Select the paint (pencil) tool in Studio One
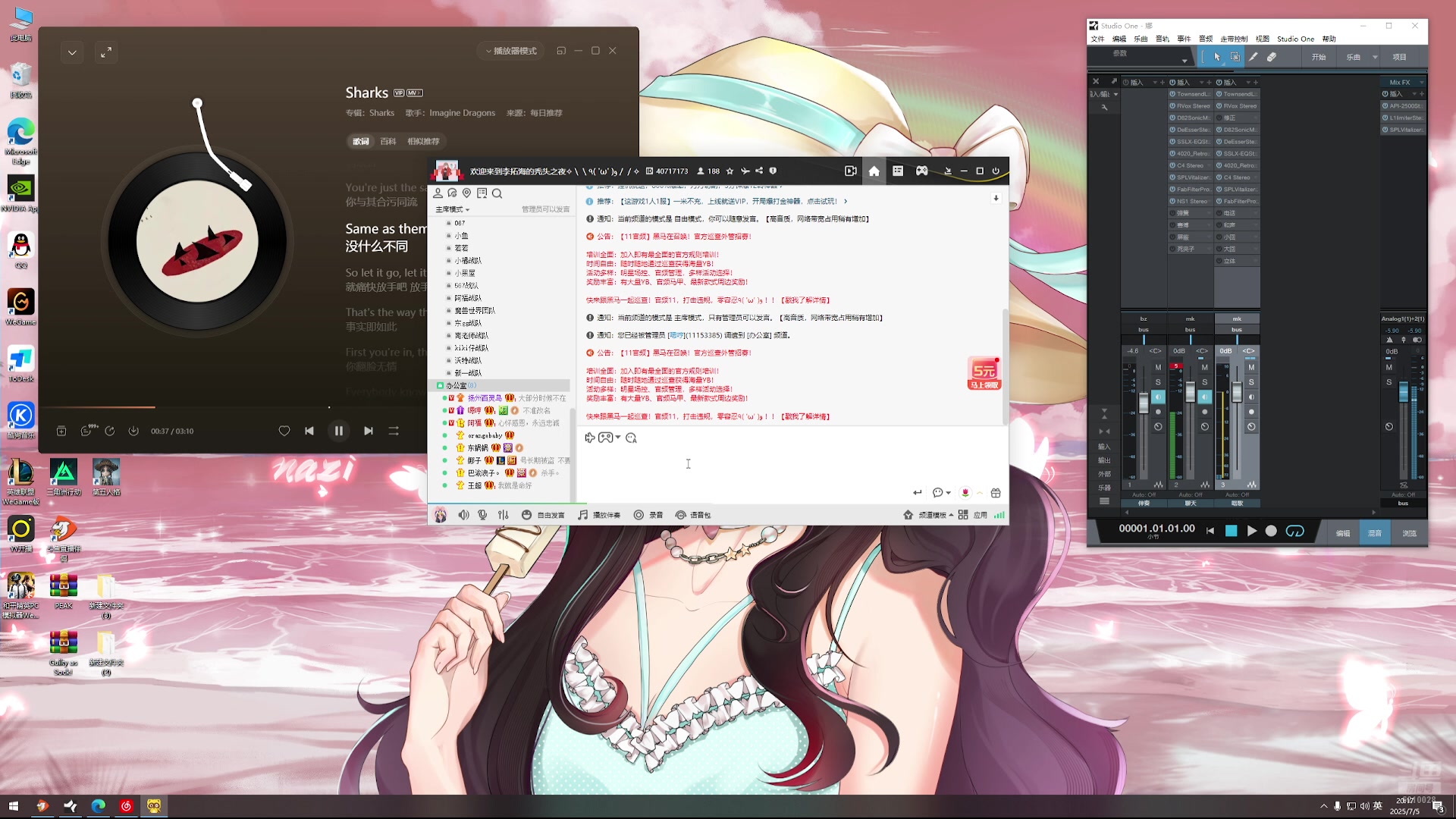This screenshot has width=1456, height=819. coord(1253,57)
